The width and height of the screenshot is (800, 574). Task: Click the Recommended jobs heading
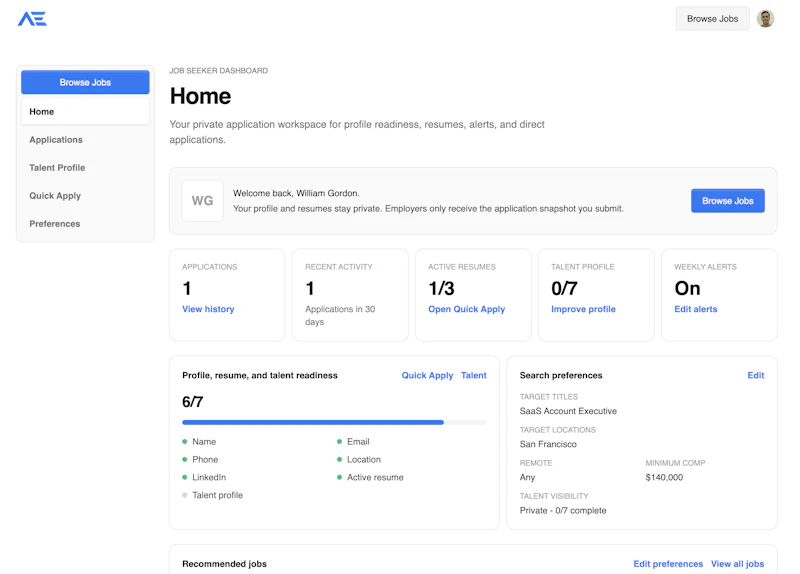[x=224, y=564]
